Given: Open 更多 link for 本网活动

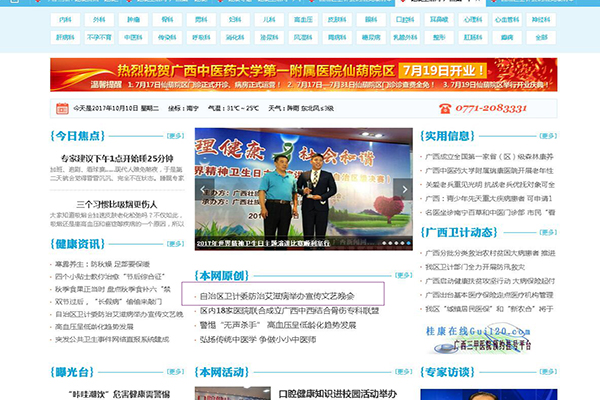Looking at the screenshot, I should point(404,372).
